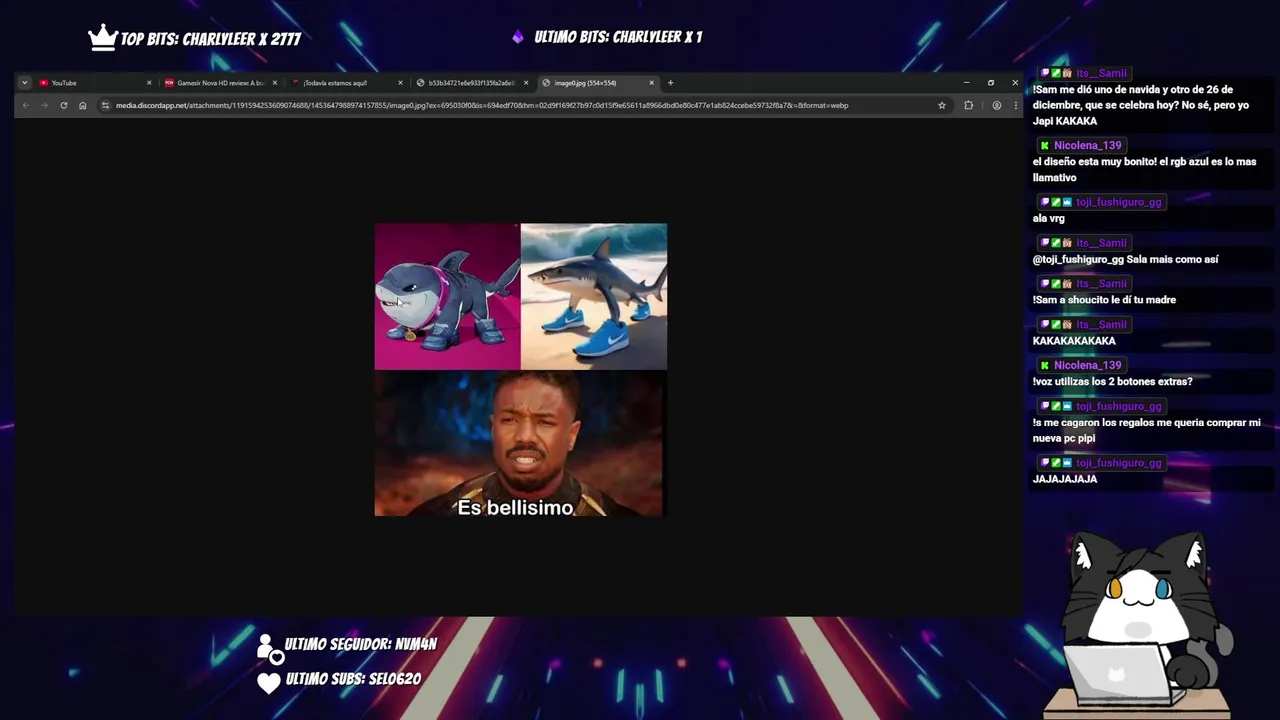This screenshot has width=1280, height=720.
Task: Click the '!voz utilizas los 2 botones extras?' message
Action: (1112, 382)
